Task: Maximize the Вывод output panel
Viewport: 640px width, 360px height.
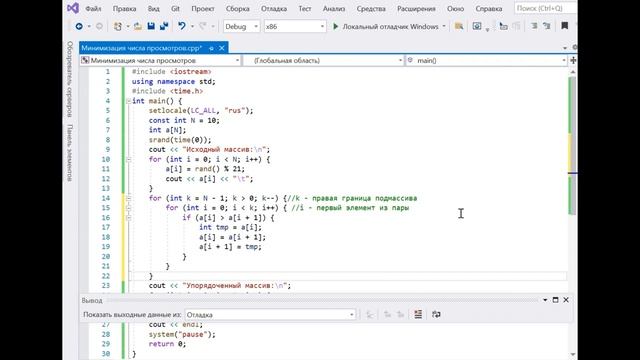Action: (x=556, y=300)
